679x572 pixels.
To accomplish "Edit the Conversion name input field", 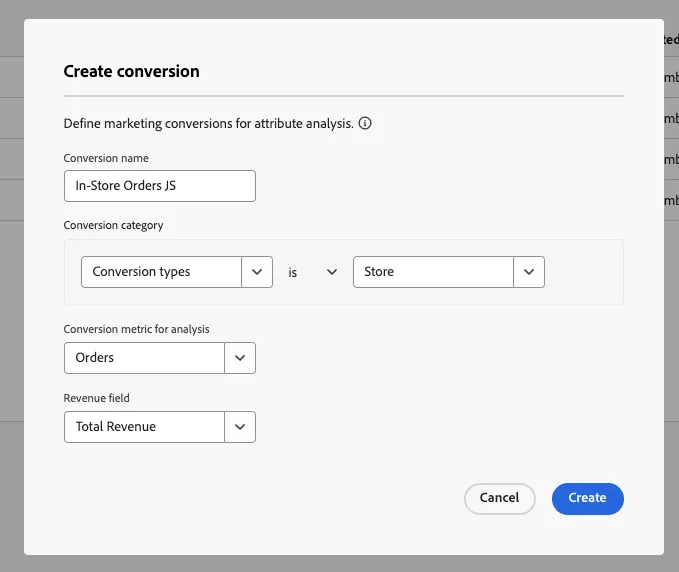I will pyautogui.click(x=160, y=186).
